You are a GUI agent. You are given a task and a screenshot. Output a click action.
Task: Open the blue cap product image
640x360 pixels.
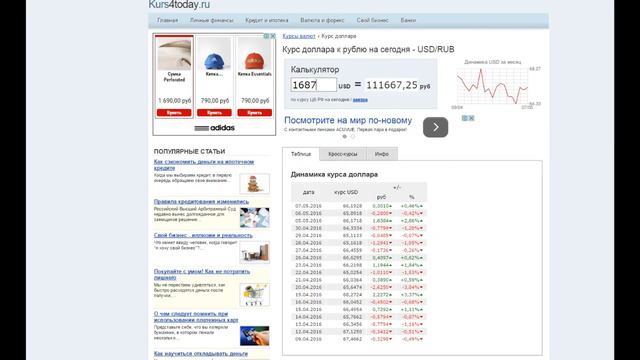[214, 54]
